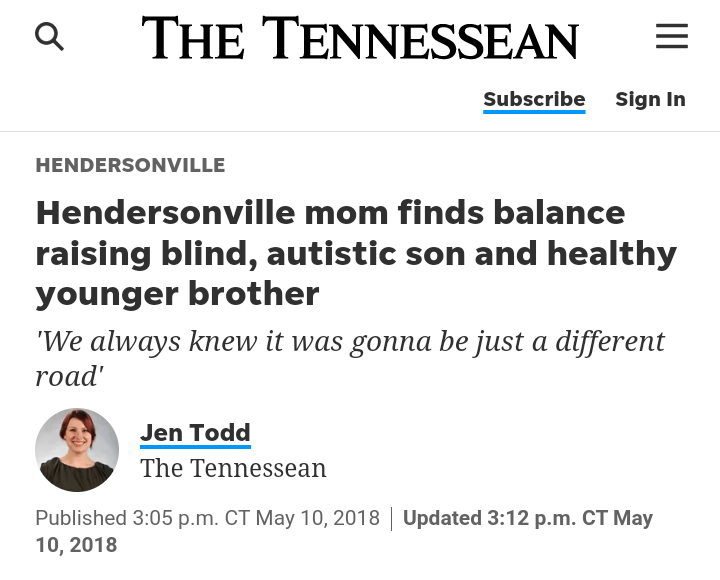Open the hamburger navigation menu
The width and height of the screenshot is (720, 580).
[671, 37]
